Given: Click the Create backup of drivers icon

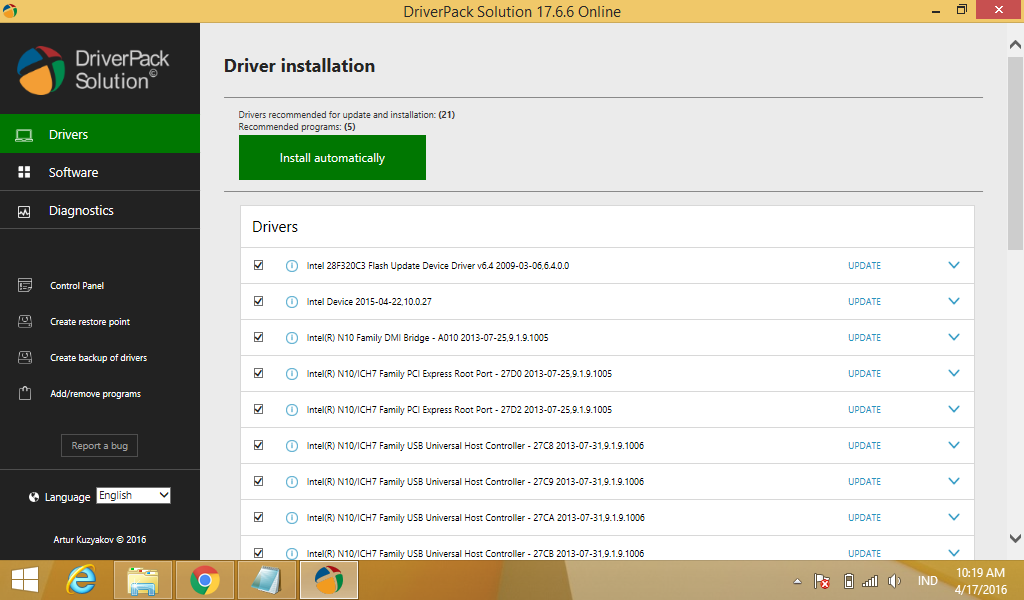Looking at the screenshot, I should 25,357.
